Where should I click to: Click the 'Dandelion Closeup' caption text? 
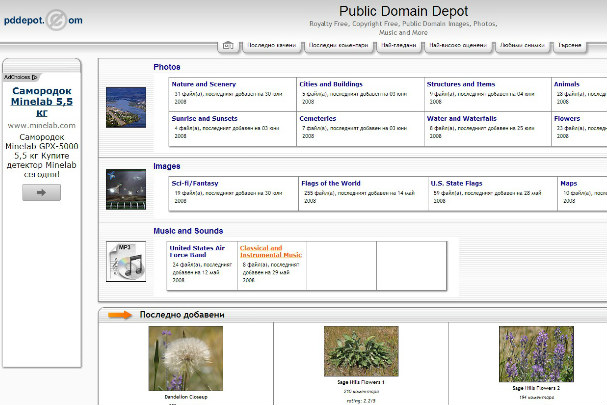(x=186, y=397)
